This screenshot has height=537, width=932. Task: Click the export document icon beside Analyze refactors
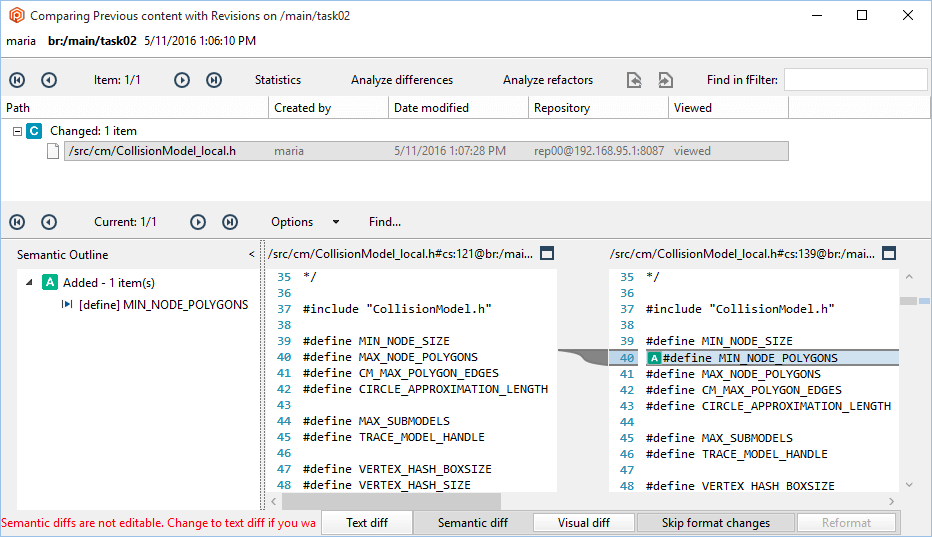pyautogui.click(x=634, y=80)
